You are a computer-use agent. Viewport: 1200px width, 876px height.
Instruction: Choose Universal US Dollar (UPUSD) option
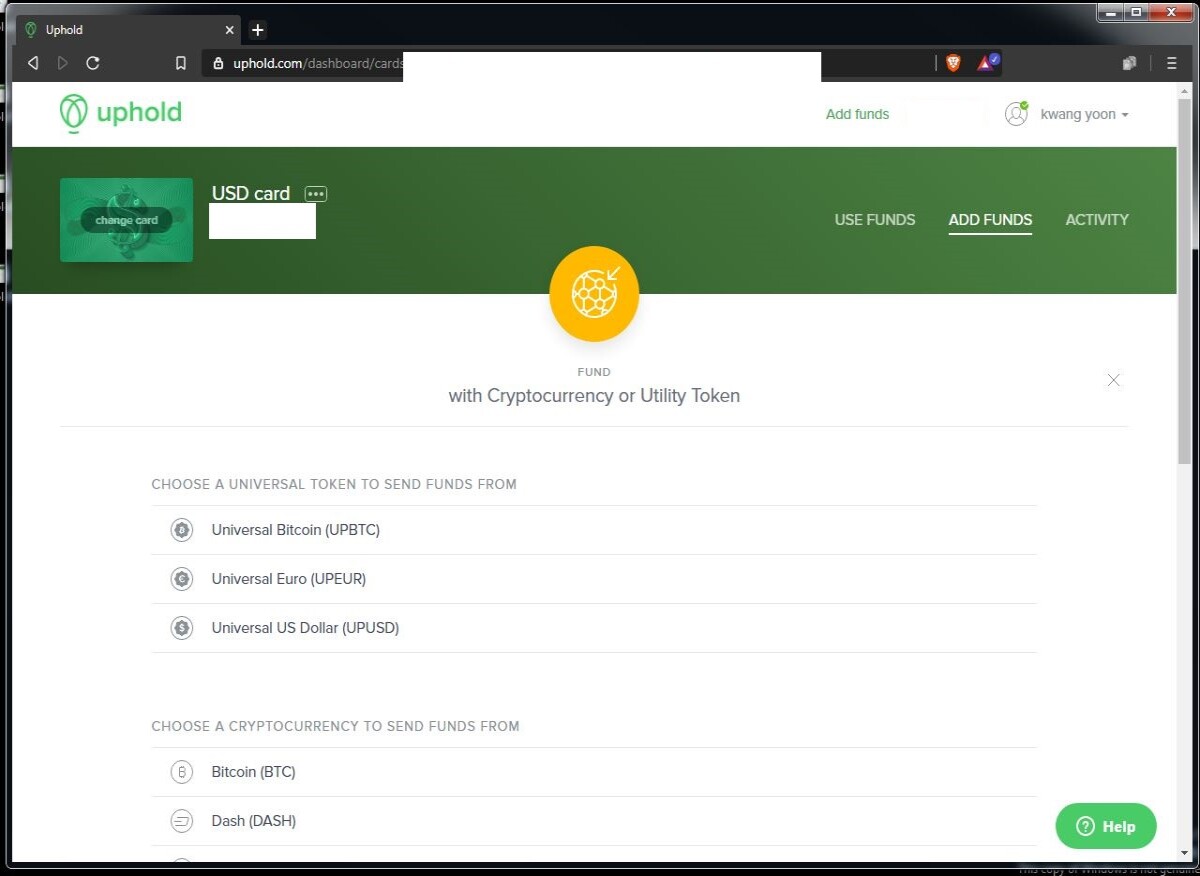point(593,628)
